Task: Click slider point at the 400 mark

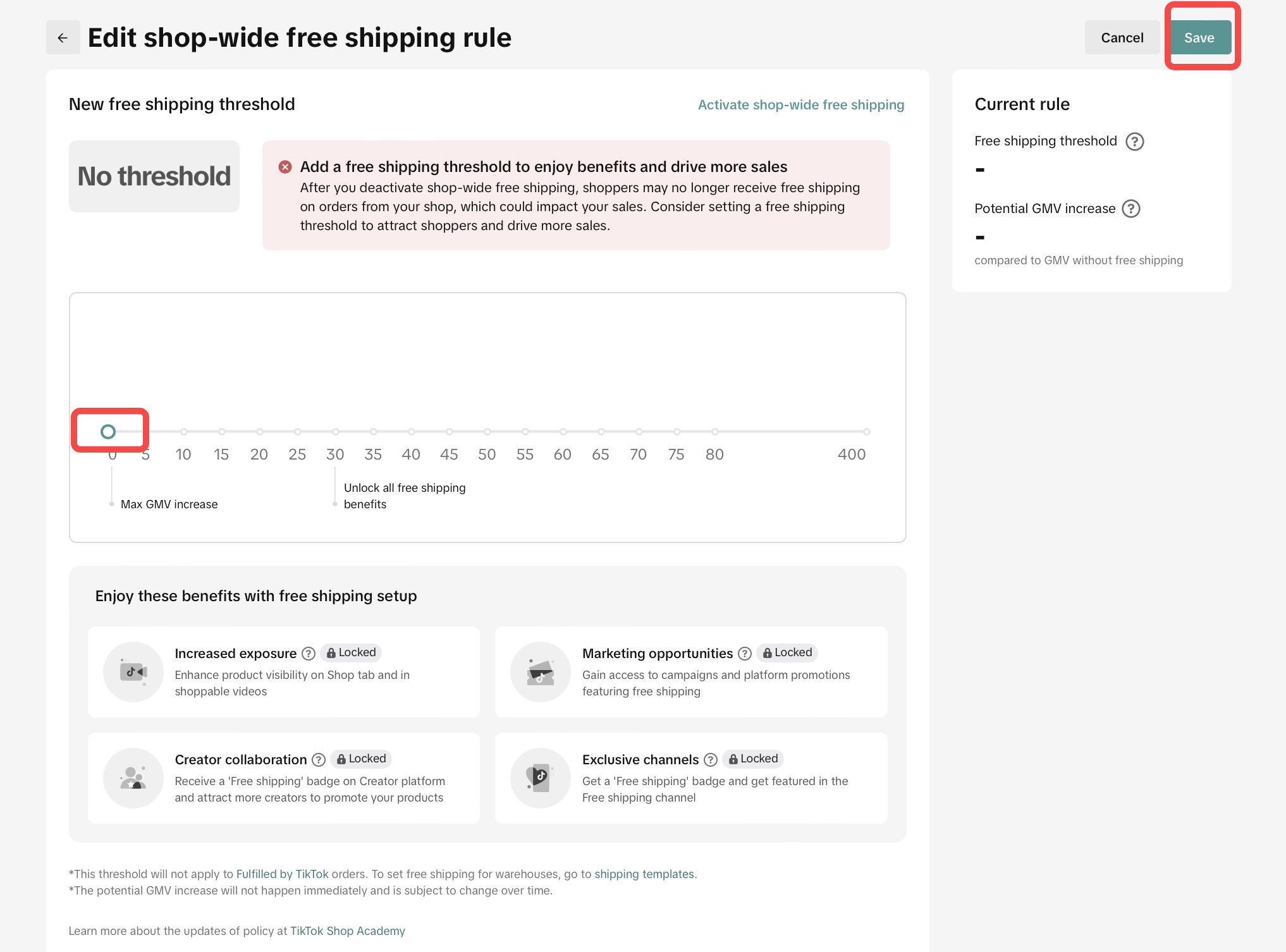Action: click(x=867, y=432)
